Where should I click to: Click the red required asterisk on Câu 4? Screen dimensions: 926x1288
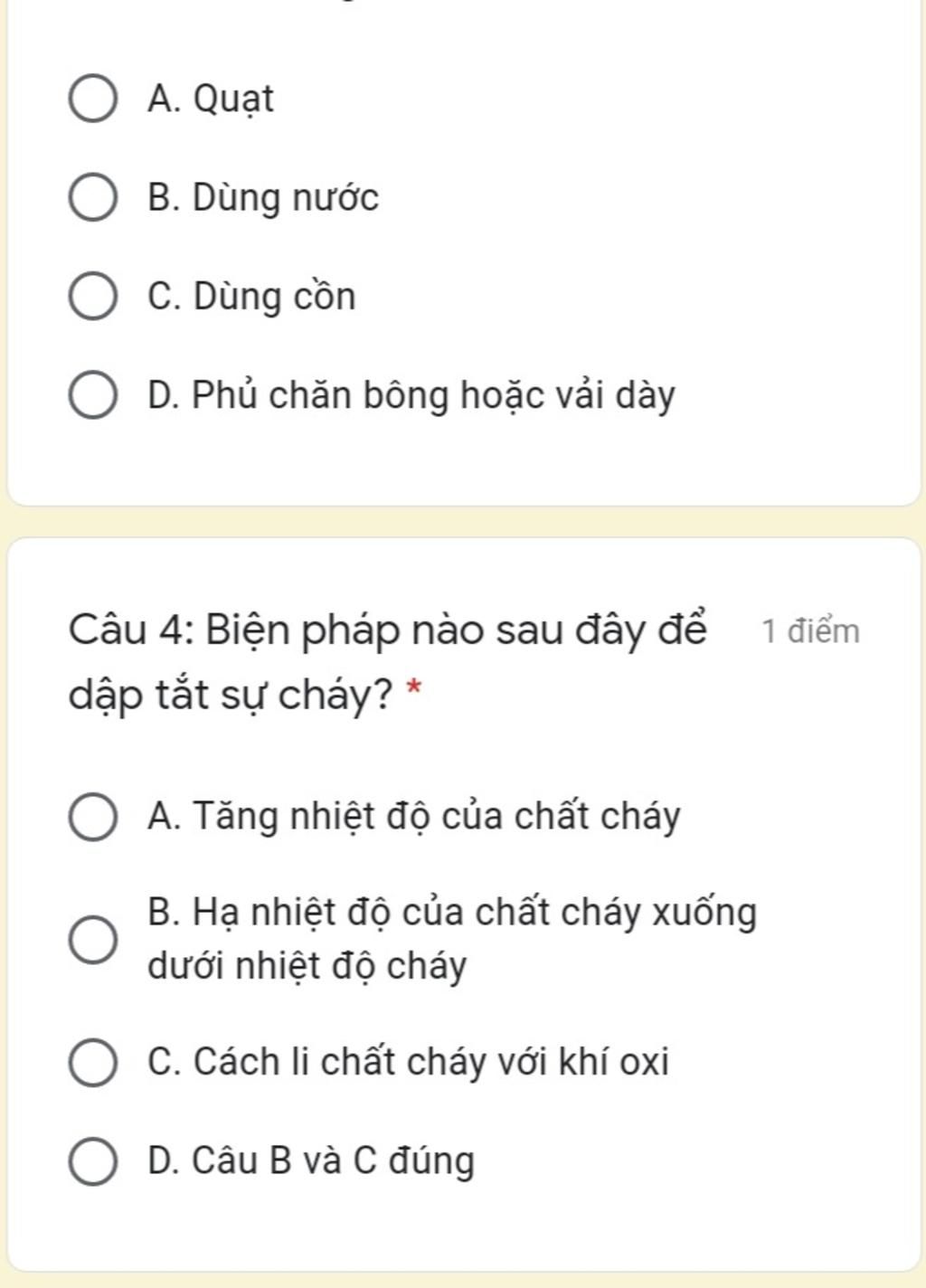413,689
